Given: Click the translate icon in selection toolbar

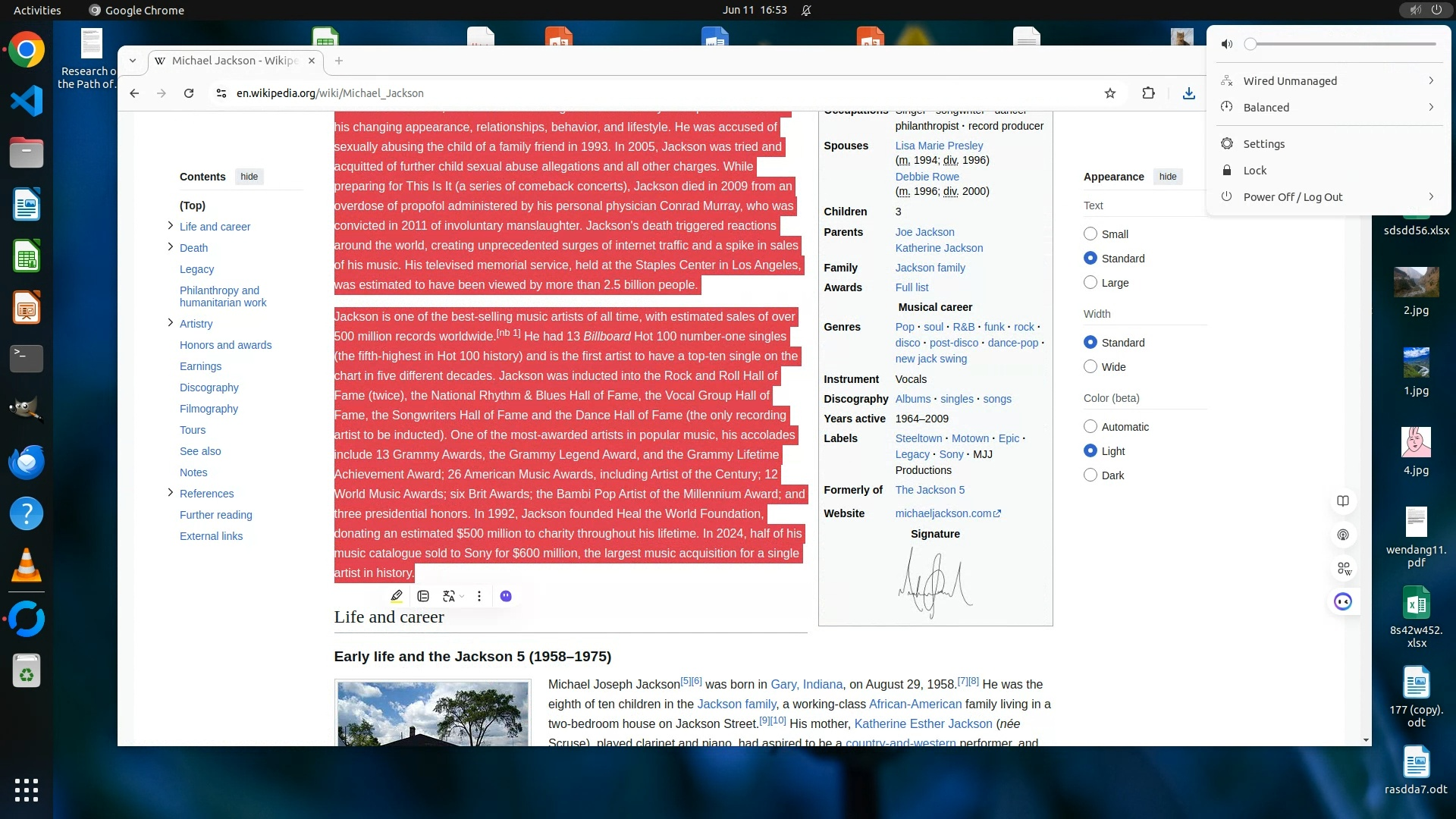Looking at the screenshot, I should click(449, 596).
